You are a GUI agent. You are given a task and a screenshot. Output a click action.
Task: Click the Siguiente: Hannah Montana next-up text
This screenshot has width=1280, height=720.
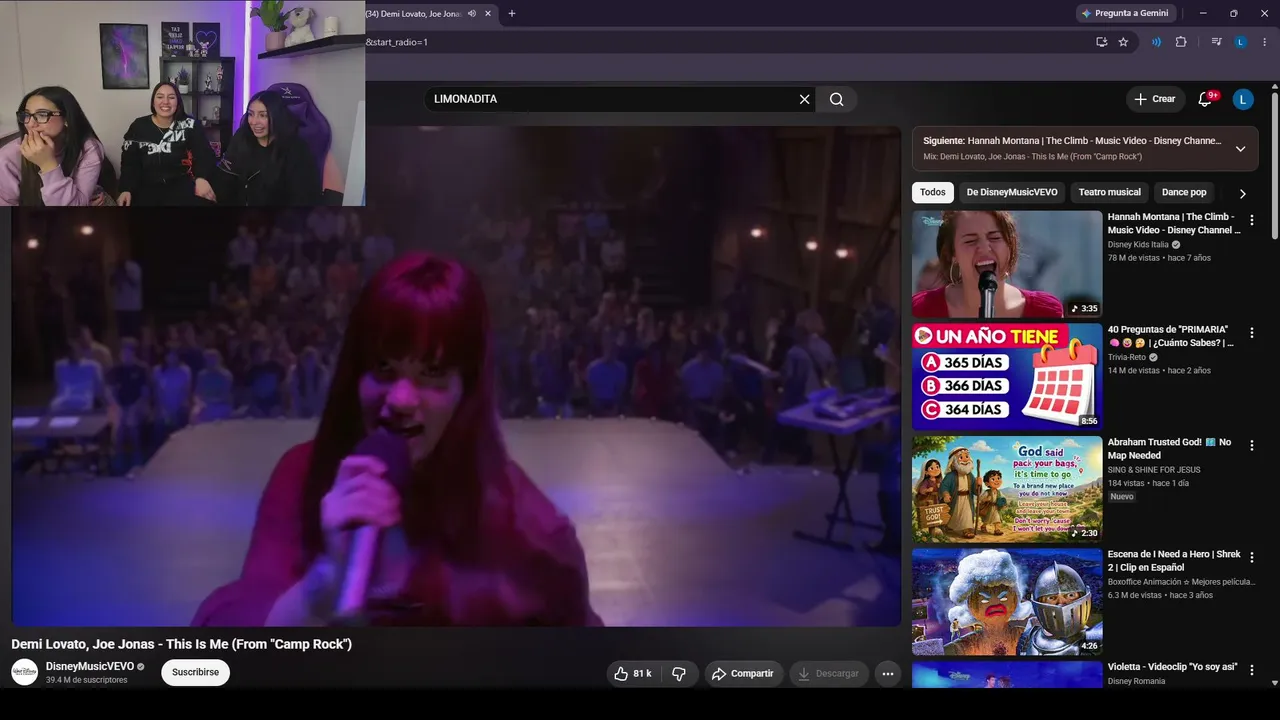tap(1072, 141)
